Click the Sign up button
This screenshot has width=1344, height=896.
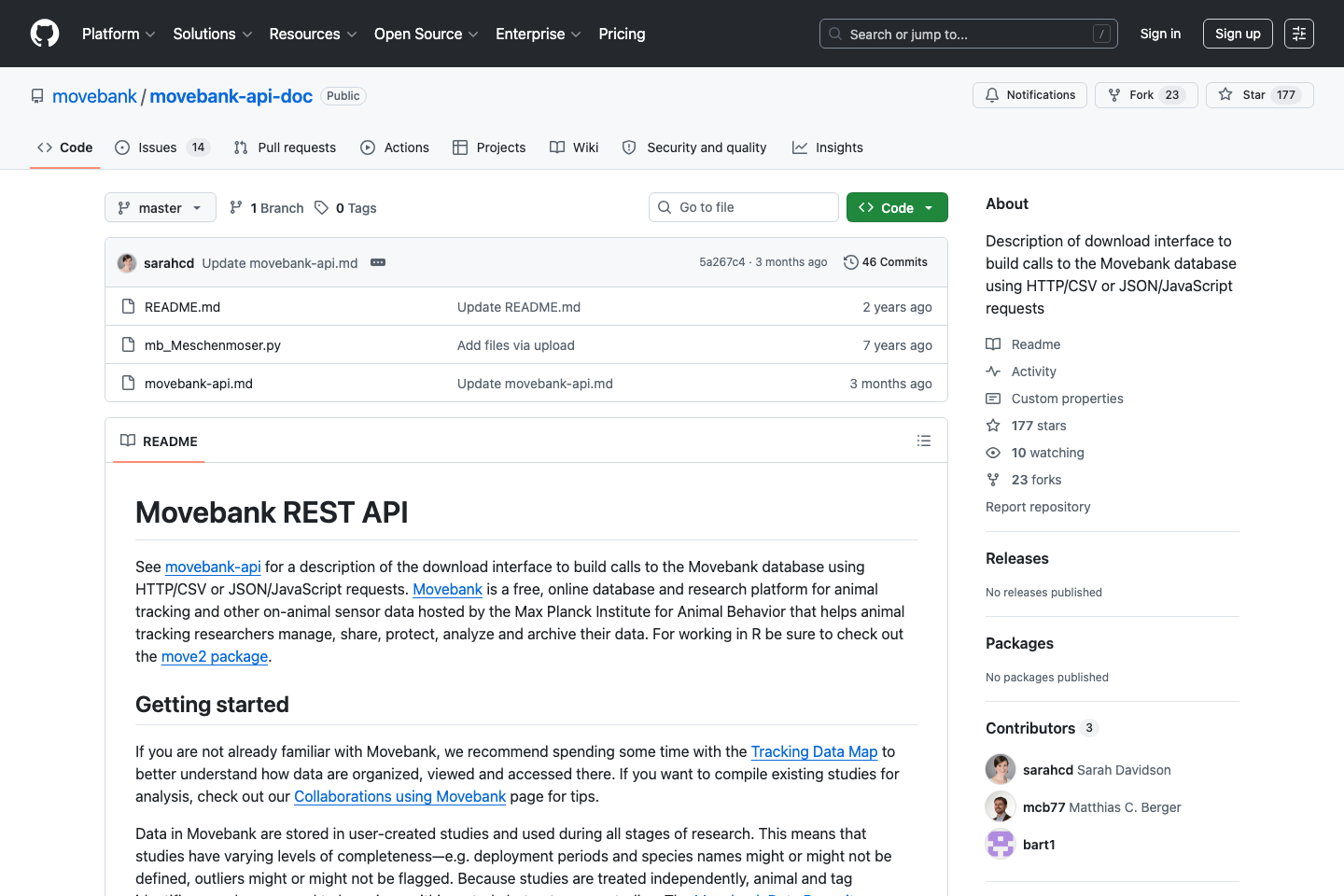(1238, 33)
